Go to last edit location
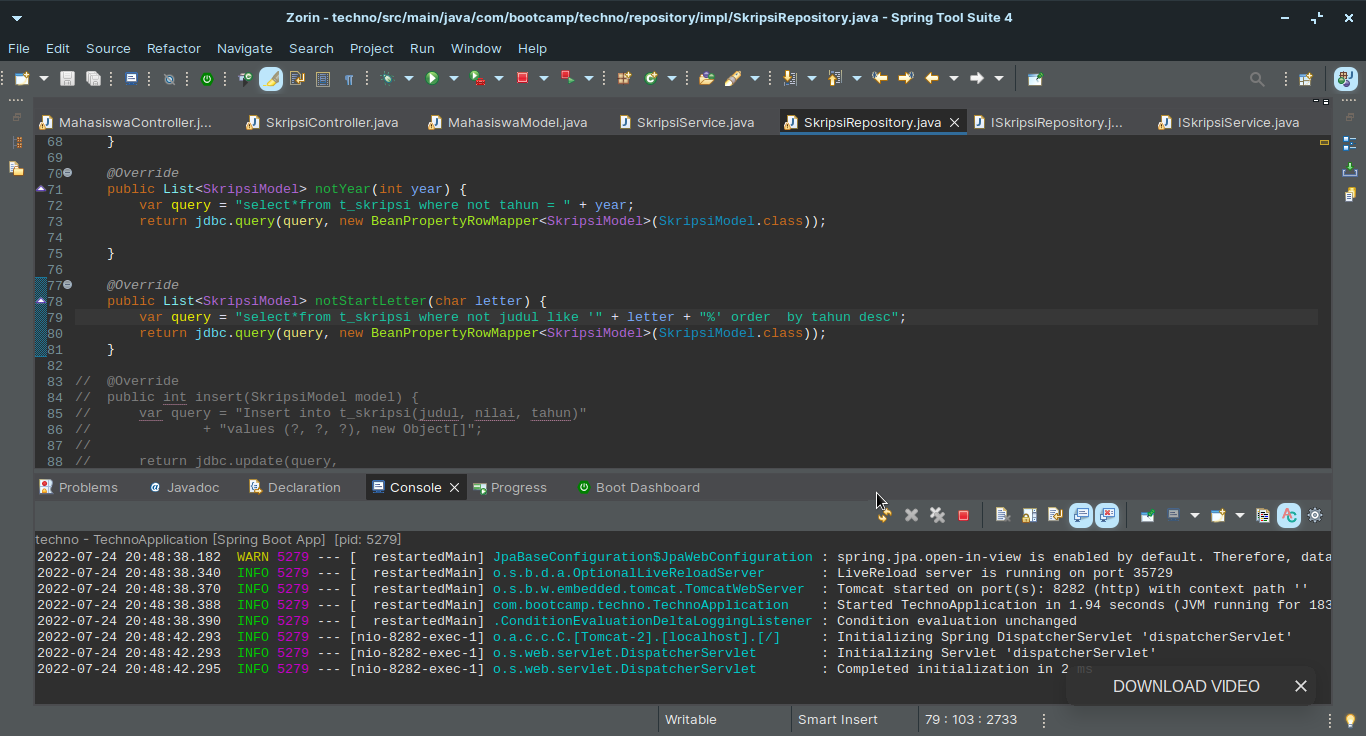1366x736 pixels. [x=880, y=79]
